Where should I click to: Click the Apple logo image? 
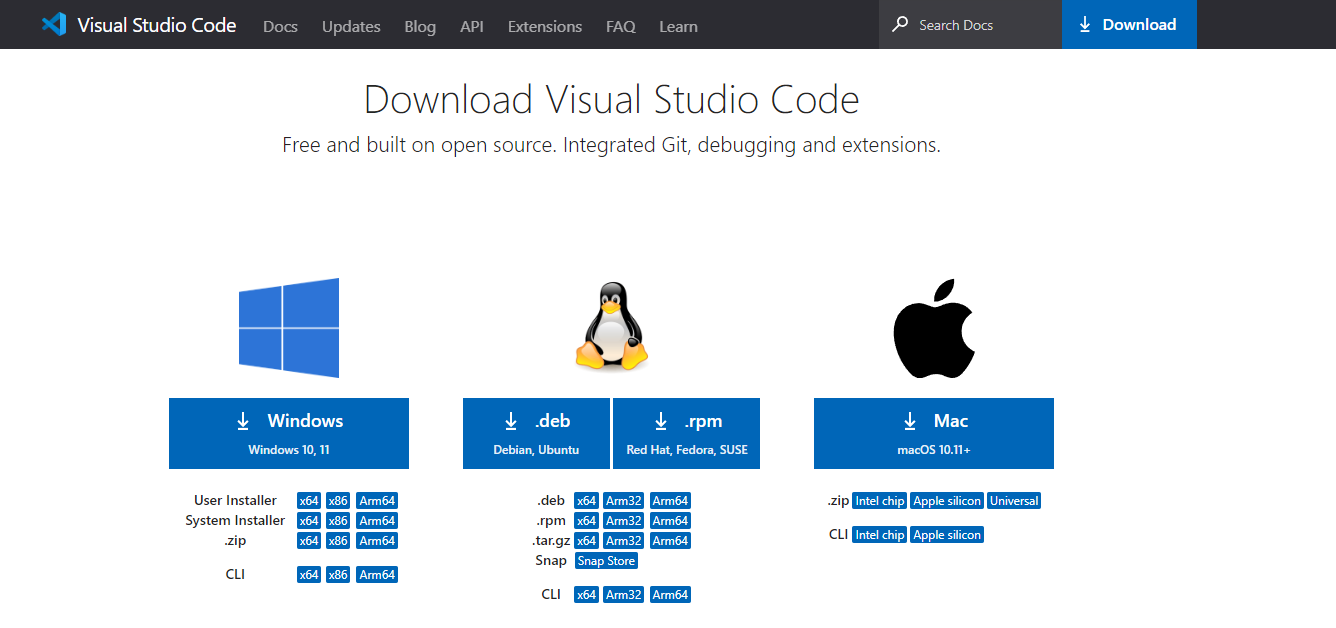tap(933, 328)
